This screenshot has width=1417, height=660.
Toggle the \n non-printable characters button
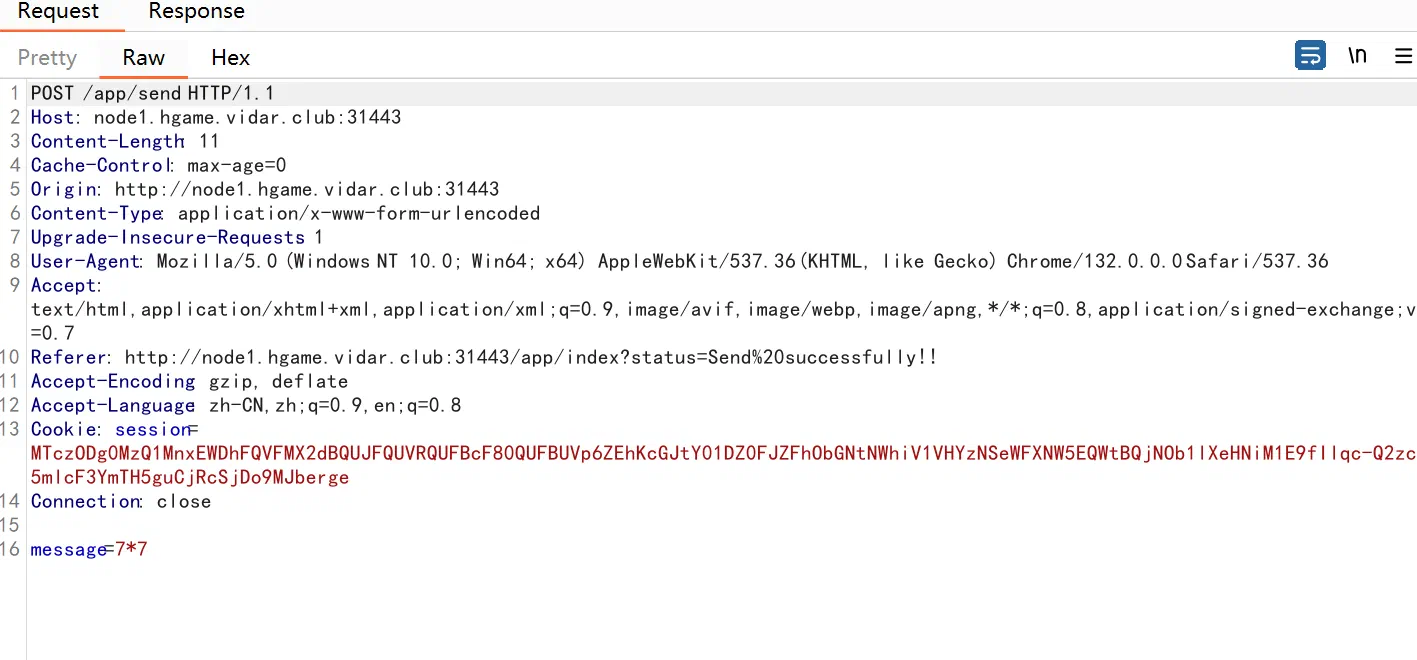pyautogui.click(x=1357, y=55)
